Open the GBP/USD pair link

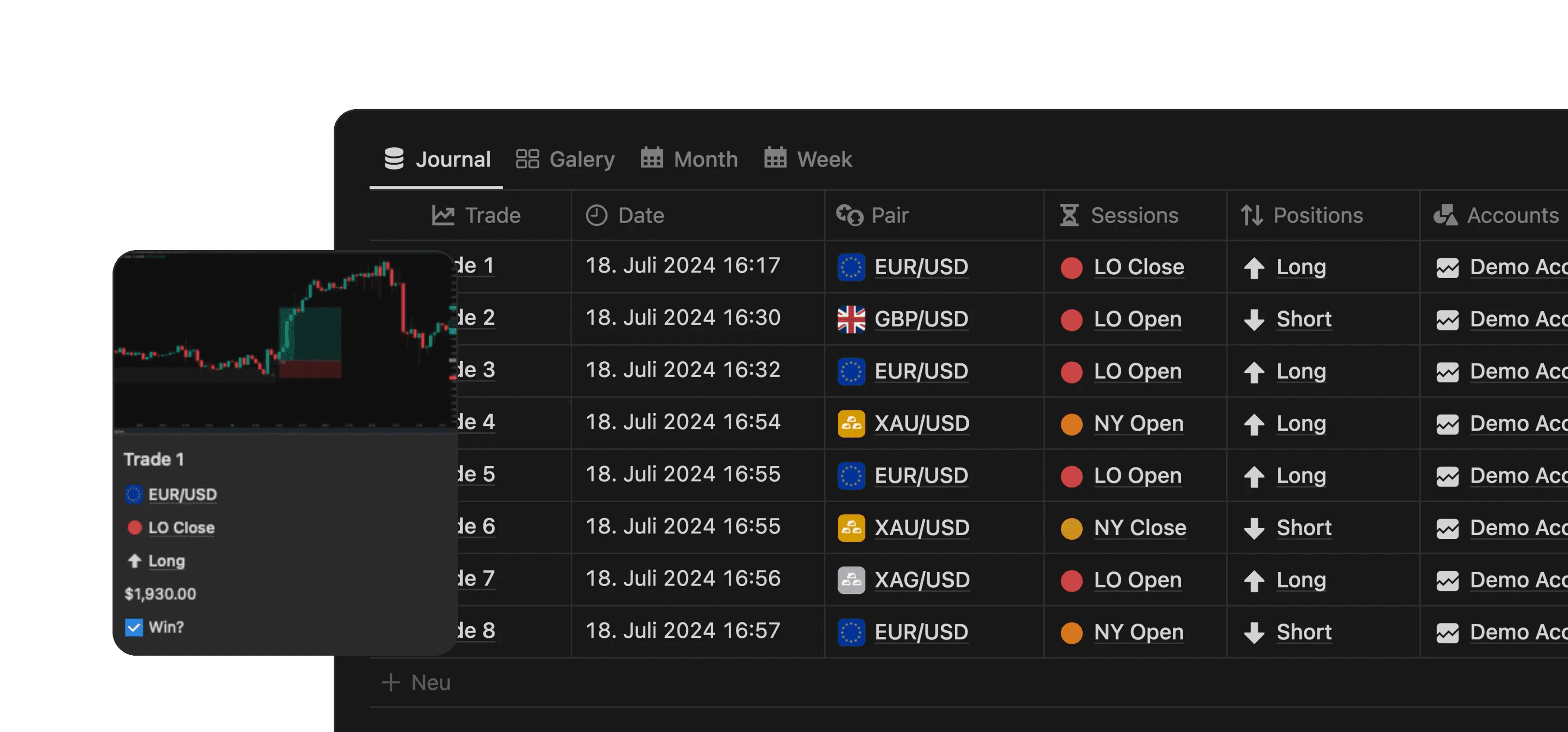coord(921,320)
